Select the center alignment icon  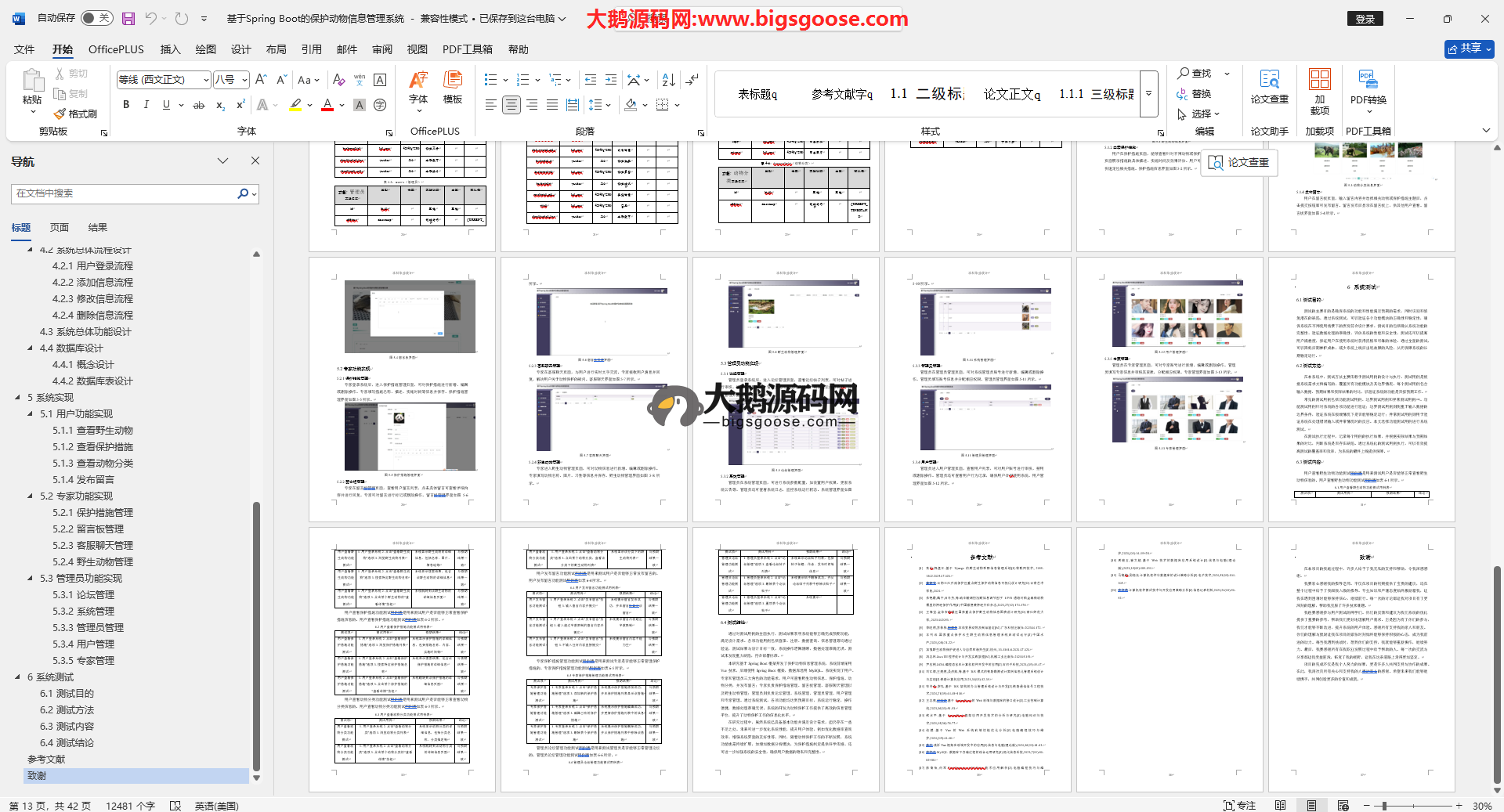pyautogui.click(x=511, y=105)
